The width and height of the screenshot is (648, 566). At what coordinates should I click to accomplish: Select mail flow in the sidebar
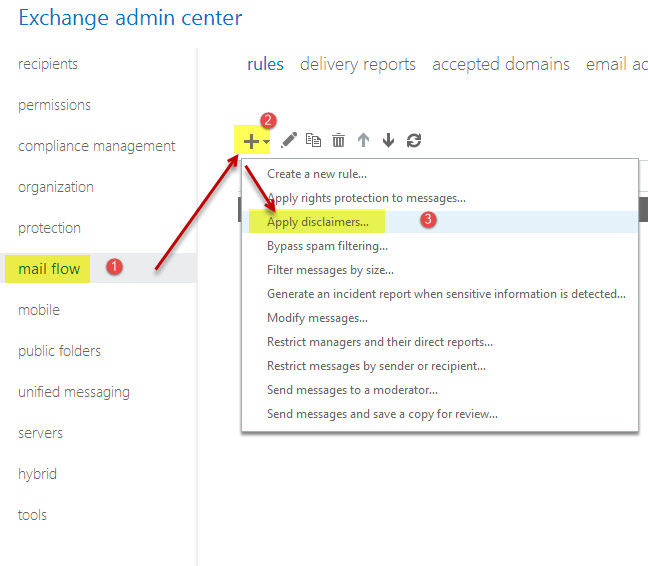(49, 269)
